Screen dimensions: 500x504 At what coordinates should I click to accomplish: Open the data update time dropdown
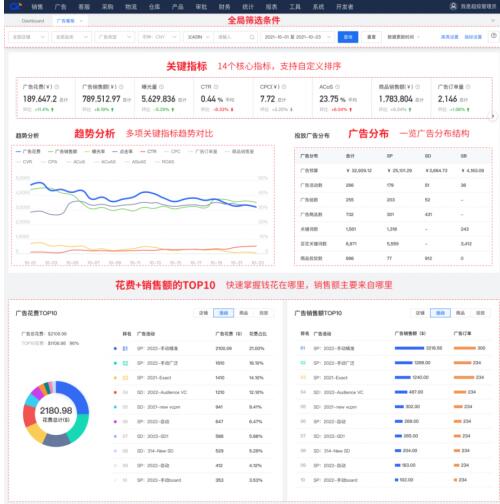pos(403,37)
